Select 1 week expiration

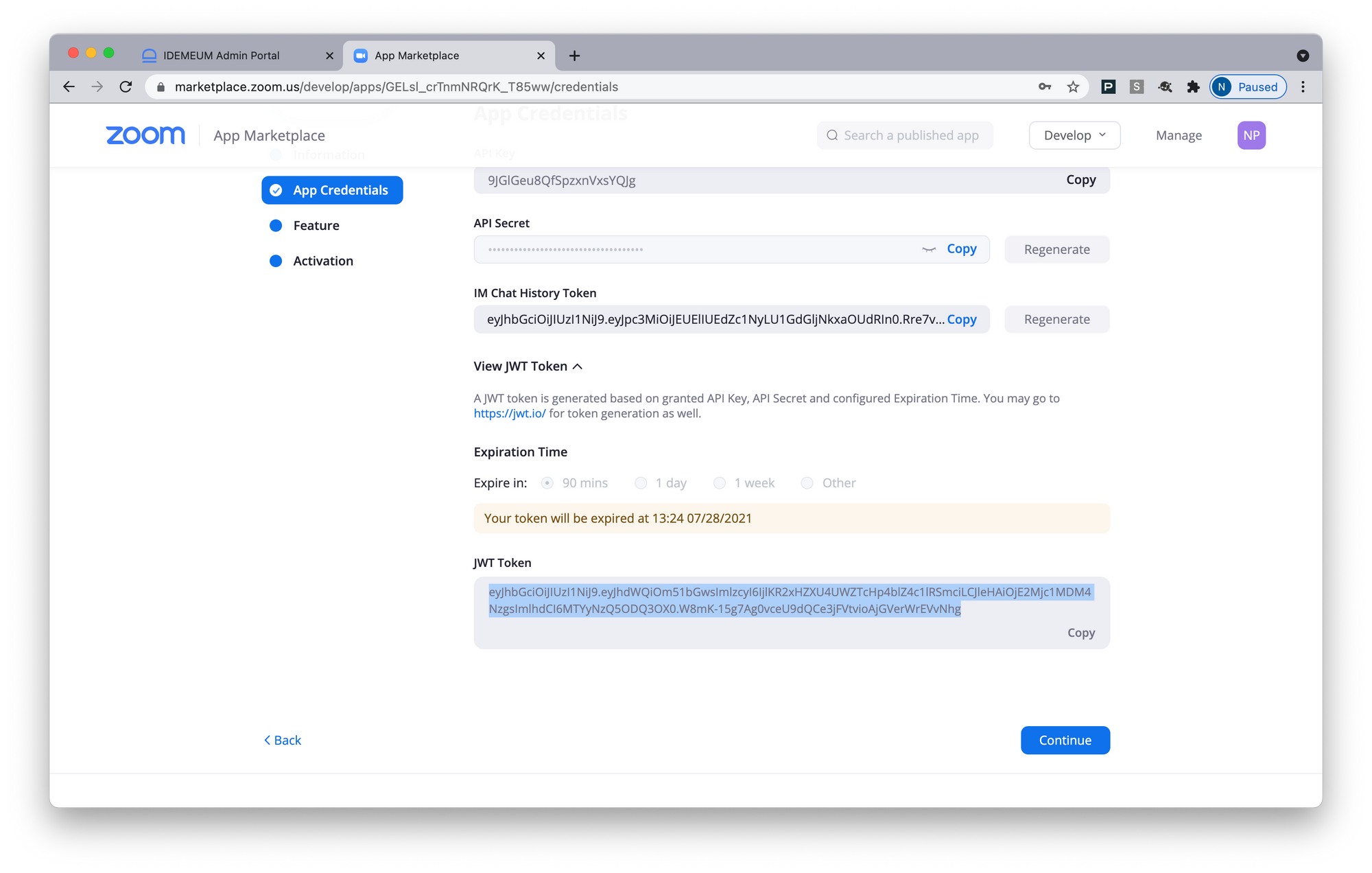720,483
